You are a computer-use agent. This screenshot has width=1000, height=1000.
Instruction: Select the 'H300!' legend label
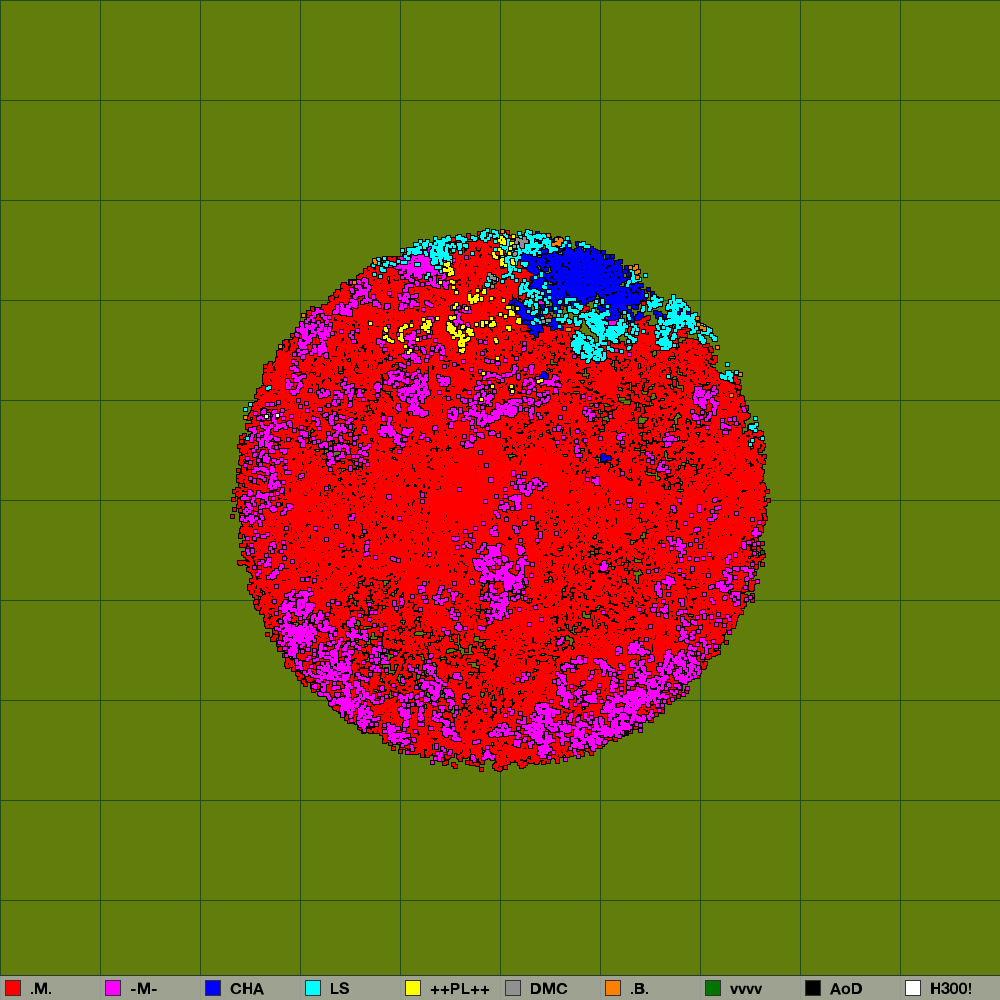pos(951,989)
